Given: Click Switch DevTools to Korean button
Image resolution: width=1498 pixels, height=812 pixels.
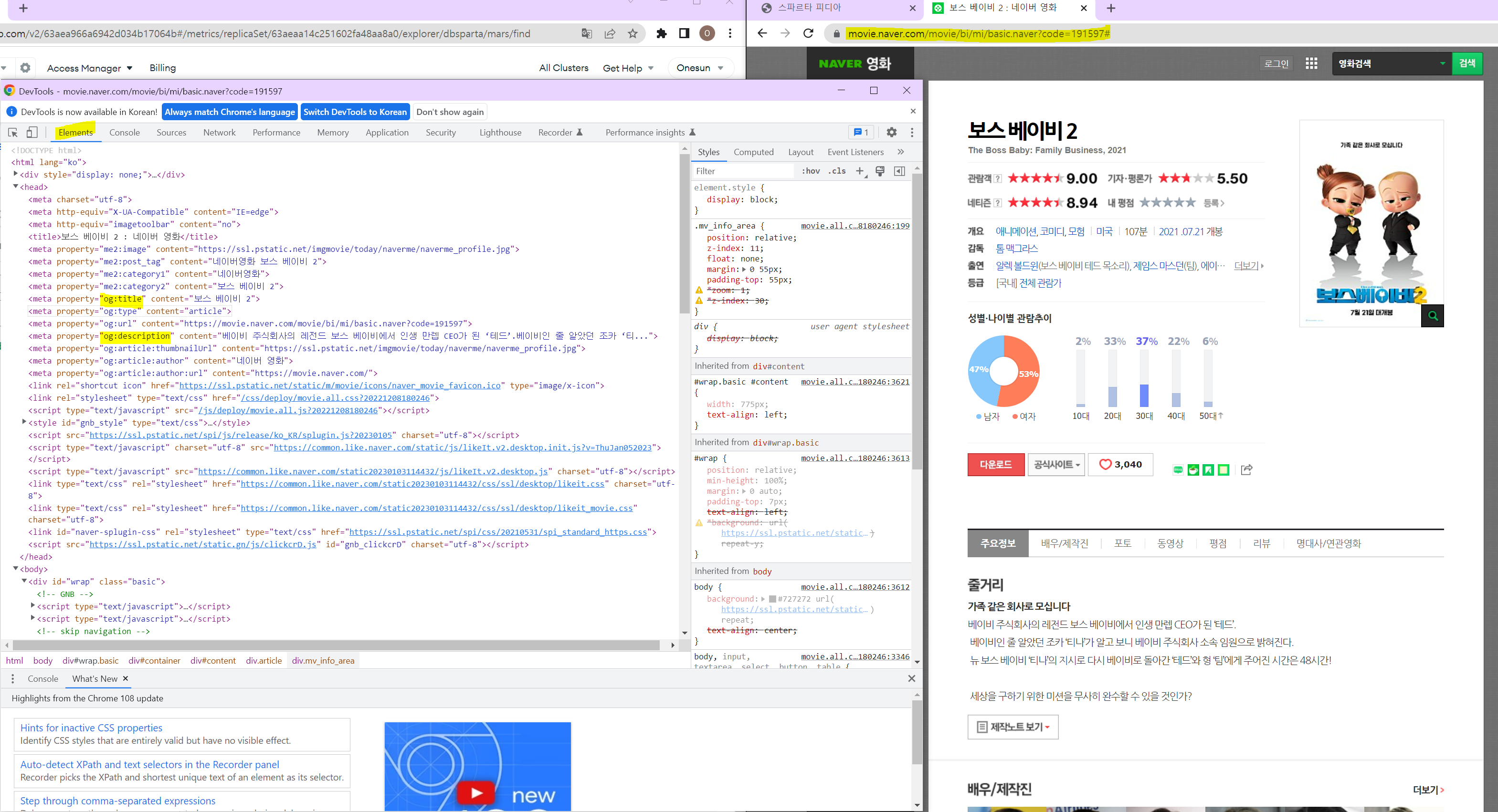Looking at the screenshot, I should [x=355, y=112].
